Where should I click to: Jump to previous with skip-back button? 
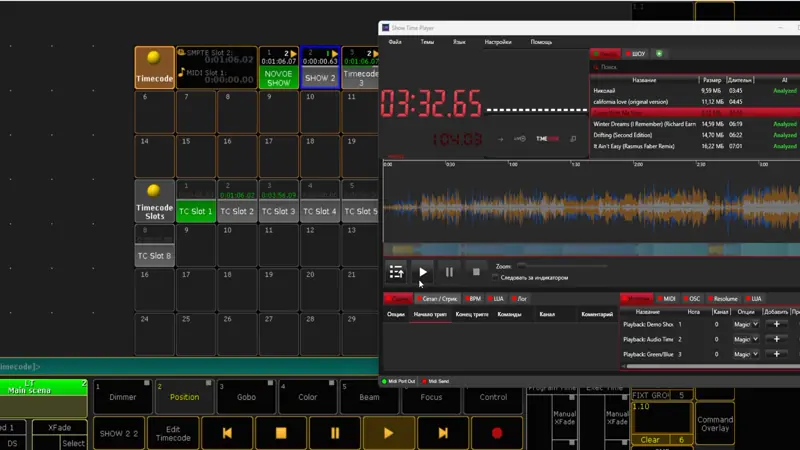[227, 433]
